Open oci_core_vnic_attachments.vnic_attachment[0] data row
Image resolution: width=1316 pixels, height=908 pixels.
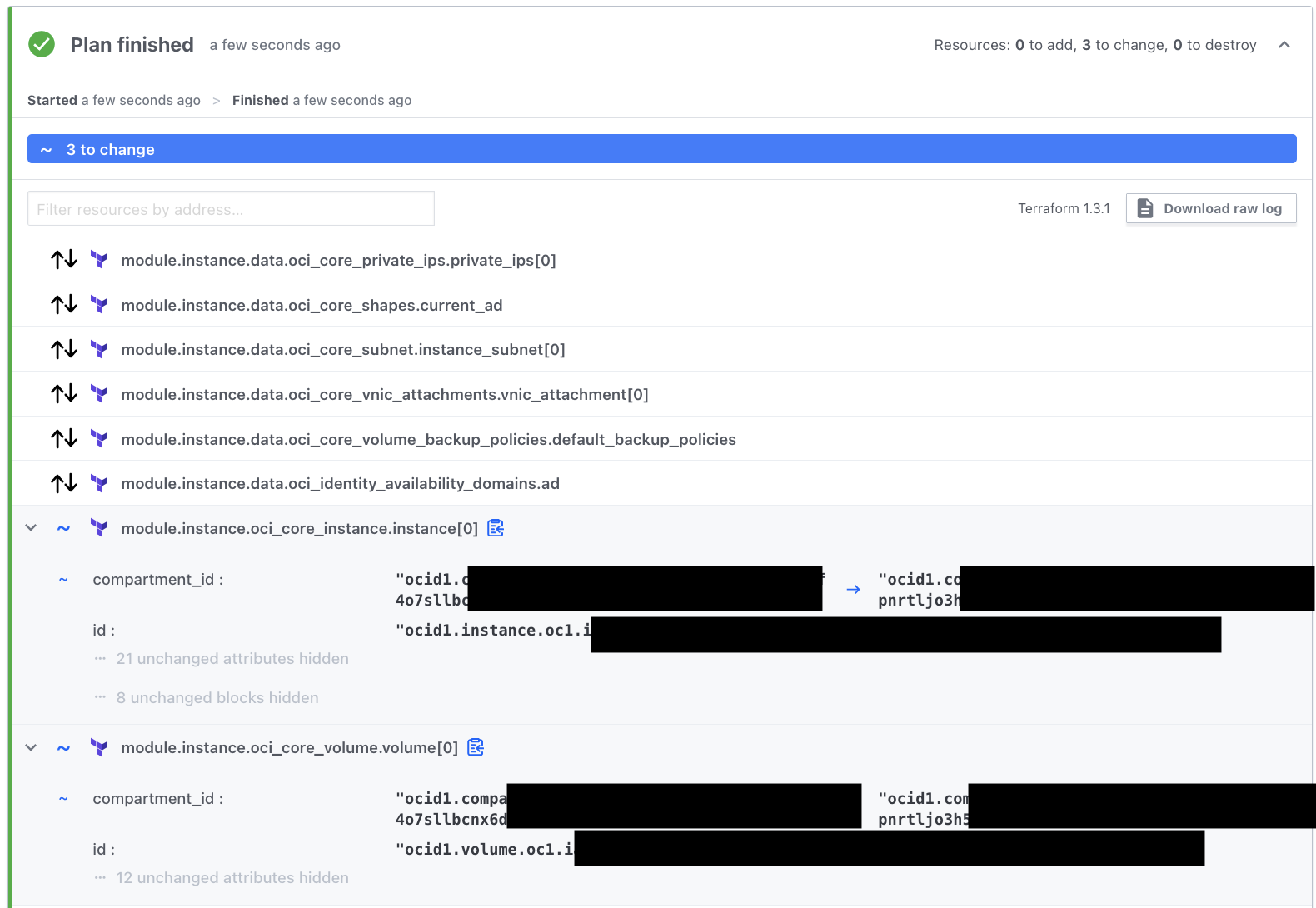[661, 394]
